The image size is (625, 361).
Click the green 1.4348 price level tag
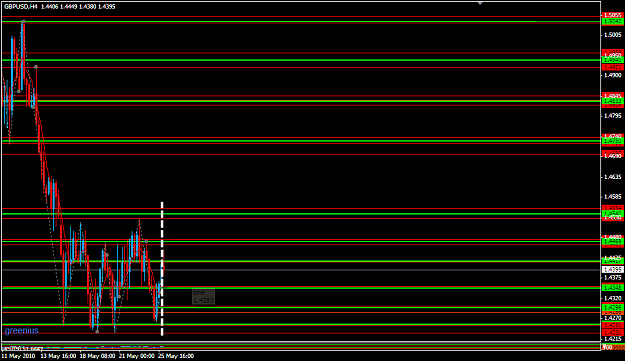(613, 288)
